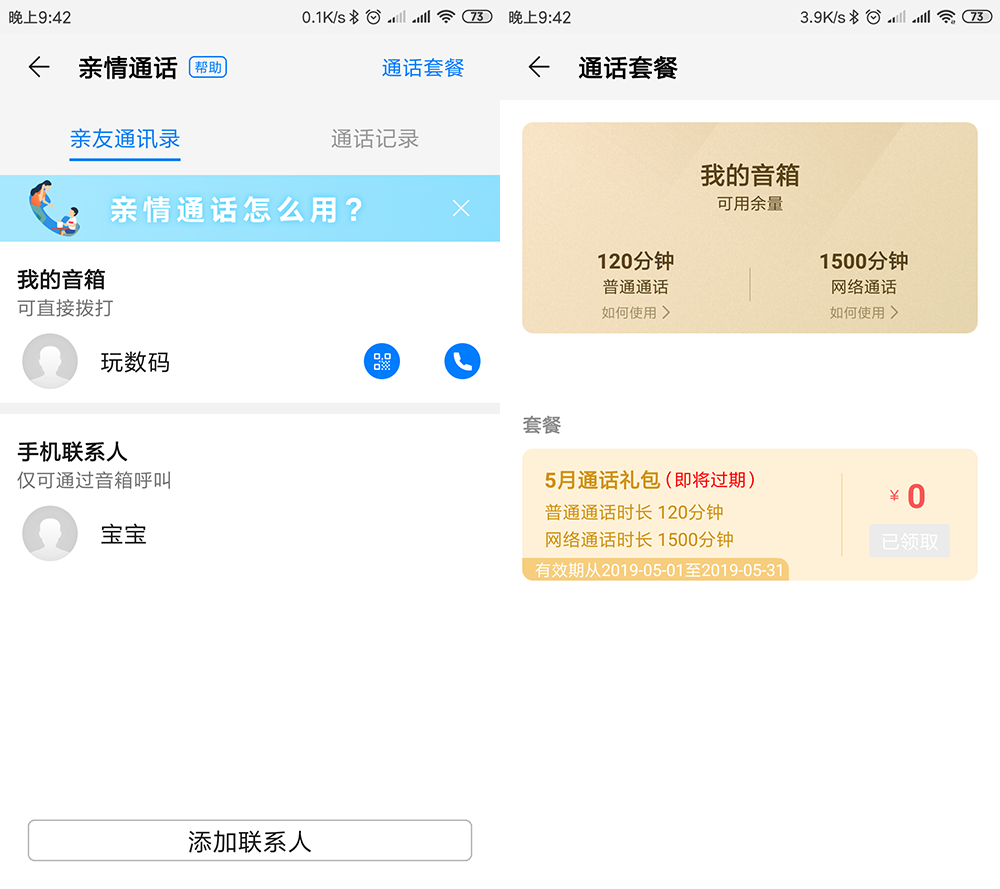Tap the battery indicator in the left status bar
This screenshot has height=889, width=1000.
[477, 17]
